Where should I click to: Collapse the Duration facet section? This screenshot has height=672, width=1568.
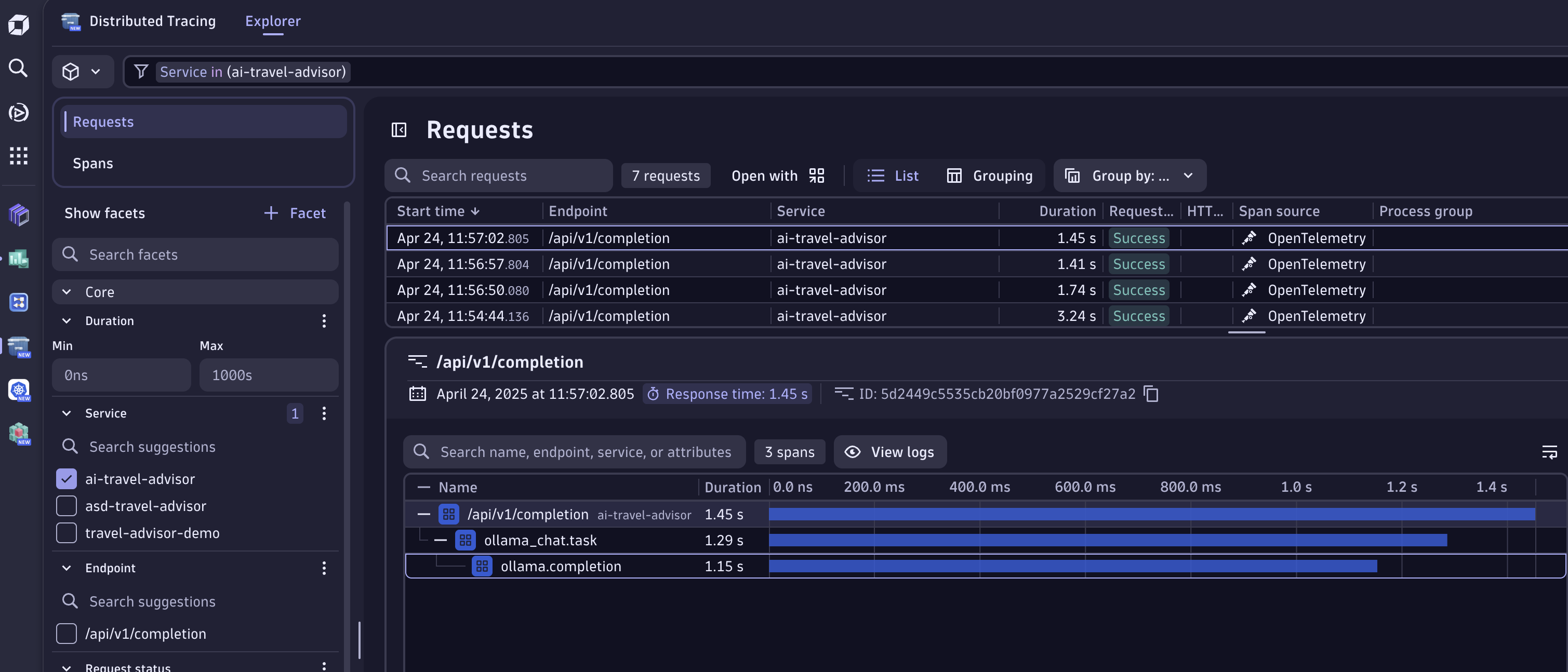click(x=67, y=321)
